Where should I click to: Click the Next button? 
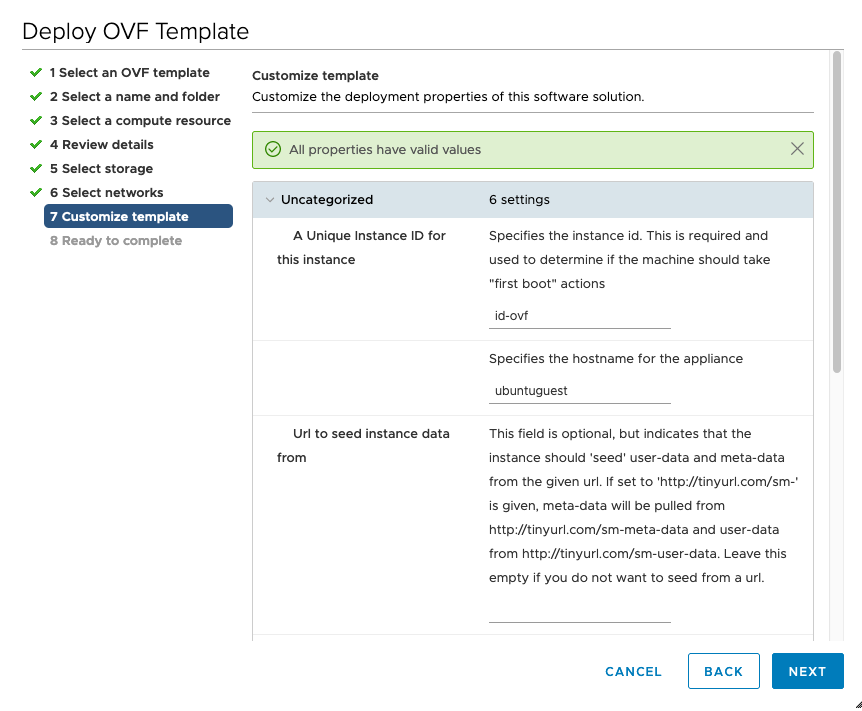point(808,671)
